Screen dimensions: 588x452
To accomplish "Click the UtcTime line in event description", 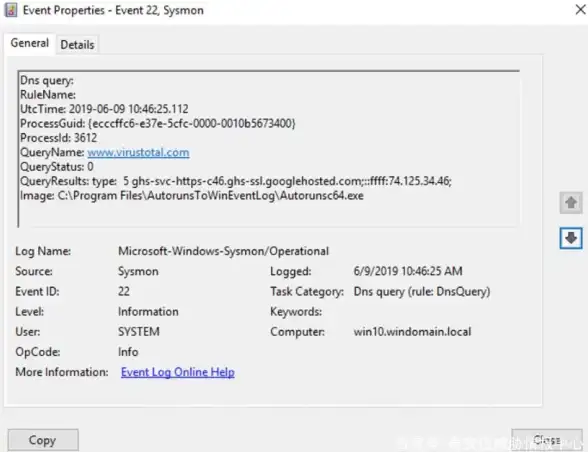I will [x=104, y=109].
